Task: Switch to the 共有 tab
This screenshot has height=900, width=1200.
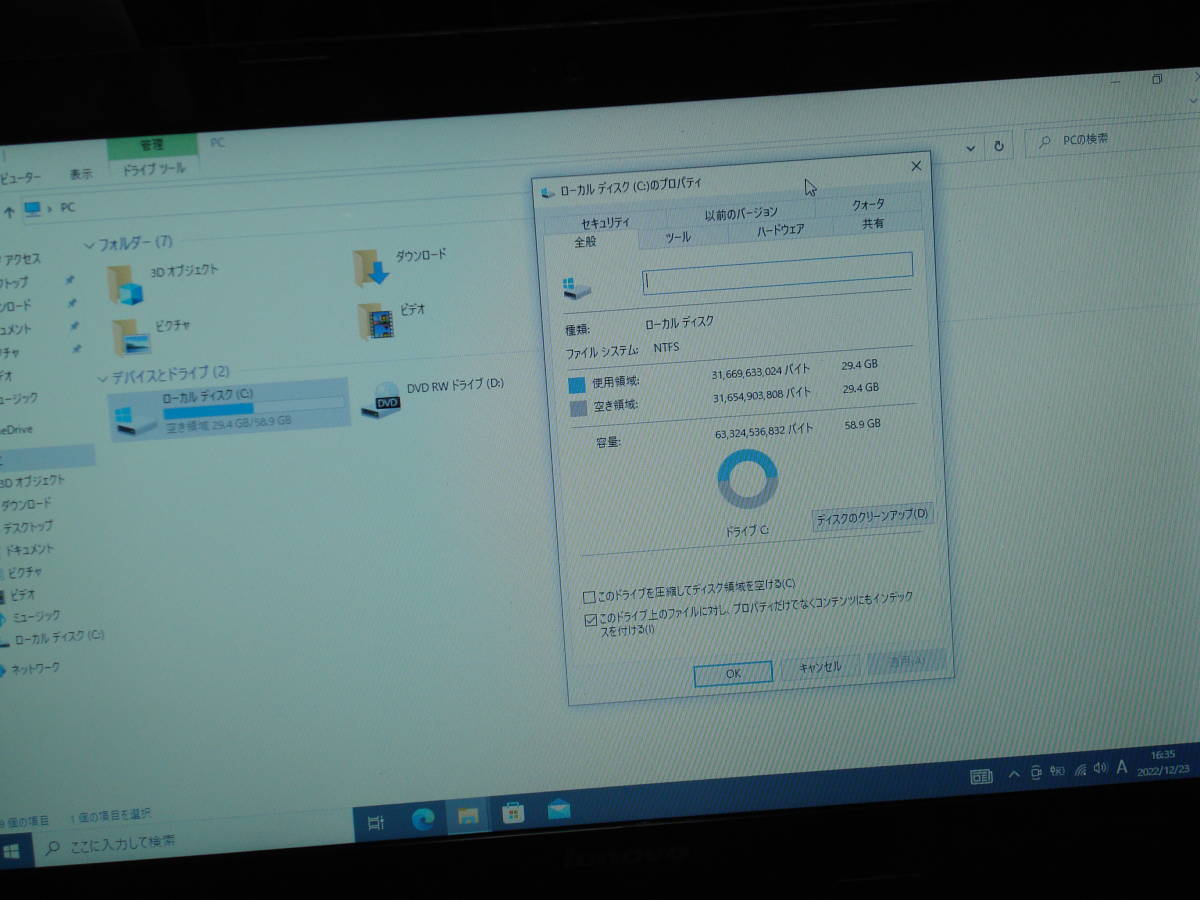Action: (x=874, y=223)
